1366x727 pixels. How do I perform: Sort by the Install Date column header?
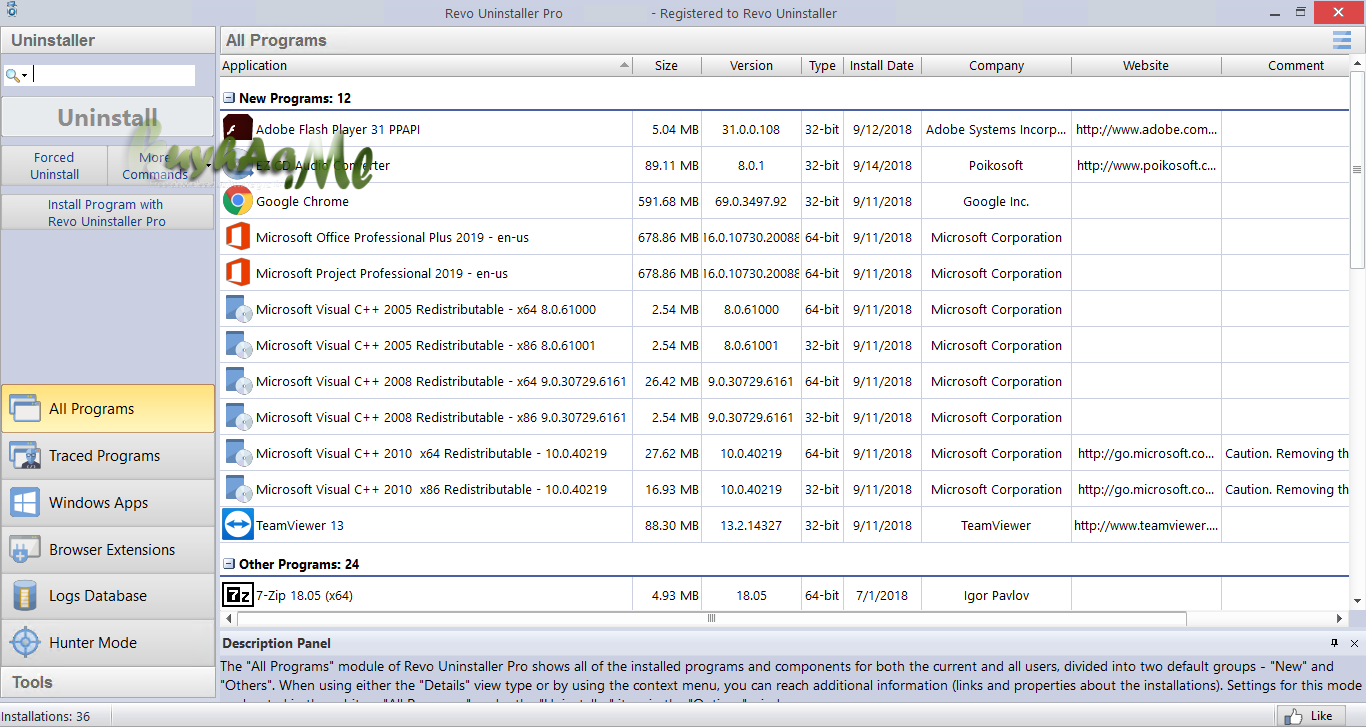tap(882, 66)
